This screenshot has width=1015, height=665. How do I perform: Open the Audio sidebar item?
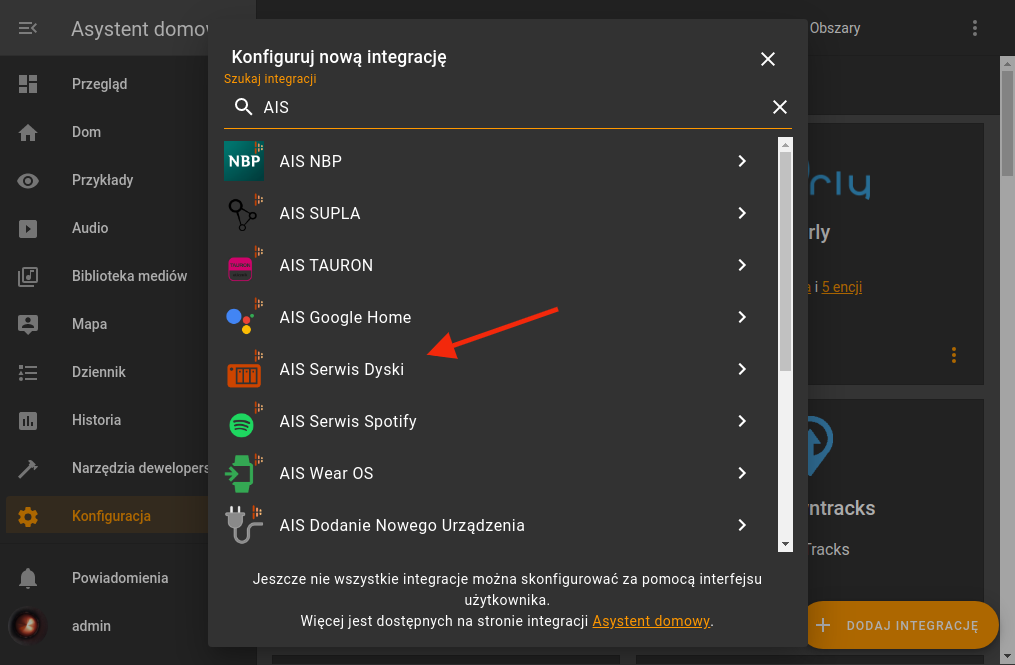coord(107,229)
